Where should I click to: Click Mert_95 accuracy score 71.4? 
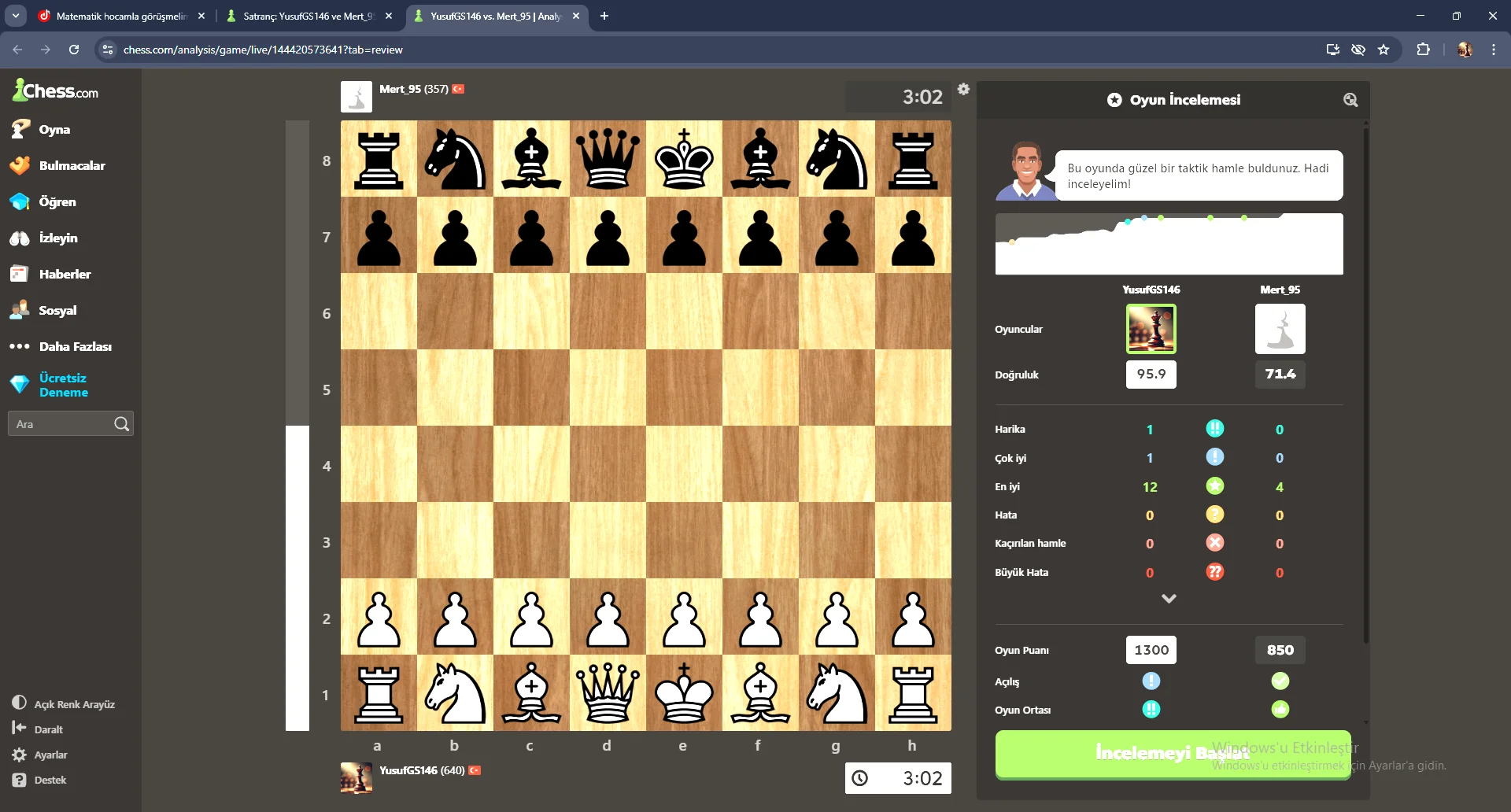(1280, 375)
